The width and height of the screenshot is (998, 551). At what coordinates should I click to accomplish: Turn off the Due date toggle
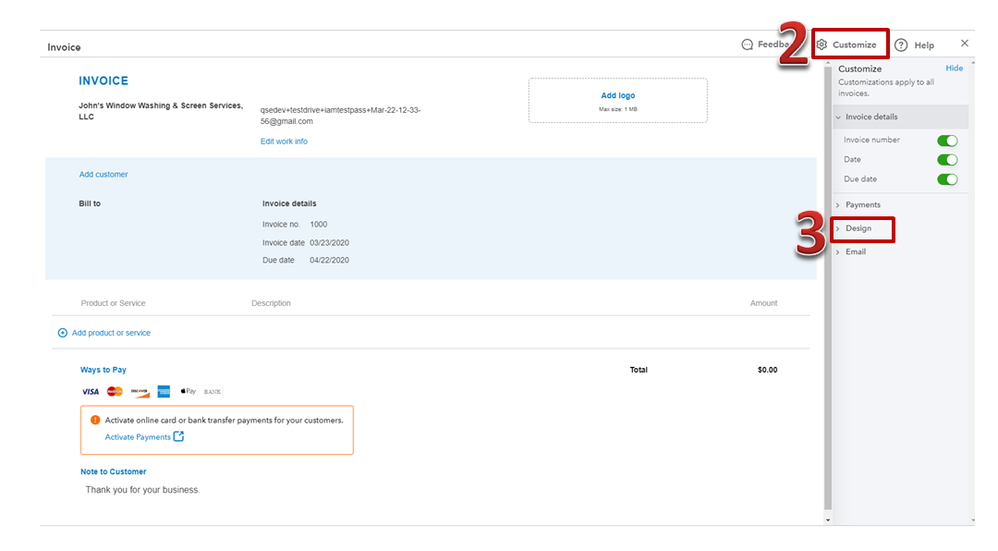947,180
